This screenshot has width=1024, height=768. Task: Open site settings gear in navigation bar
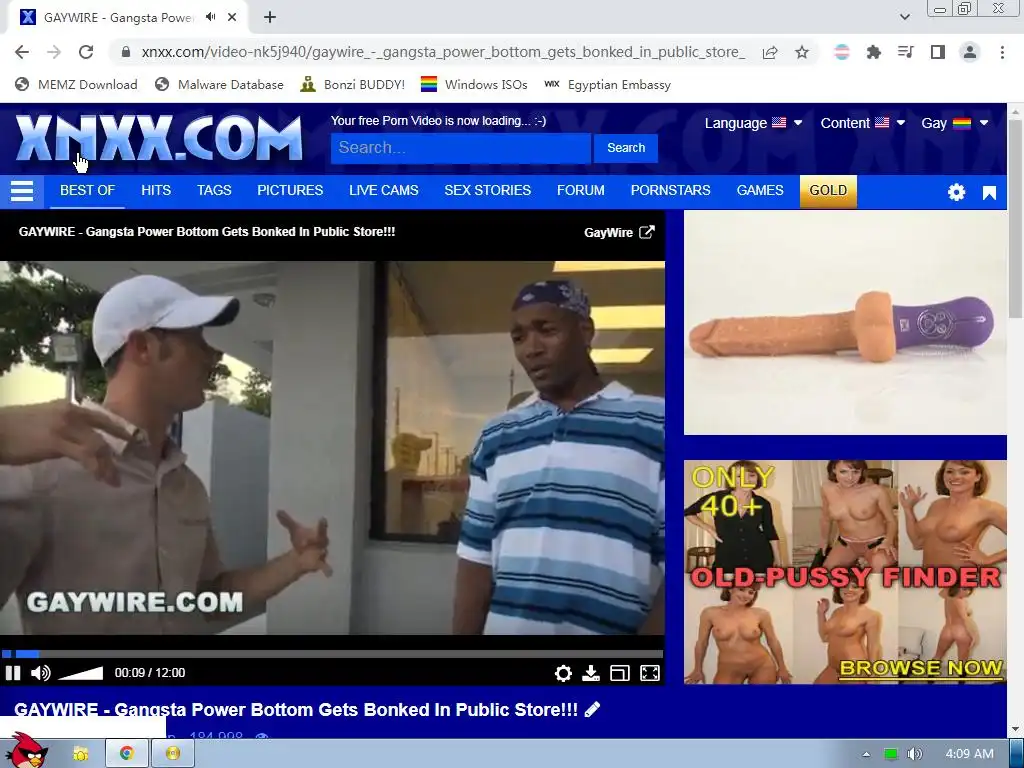(957, 192)
